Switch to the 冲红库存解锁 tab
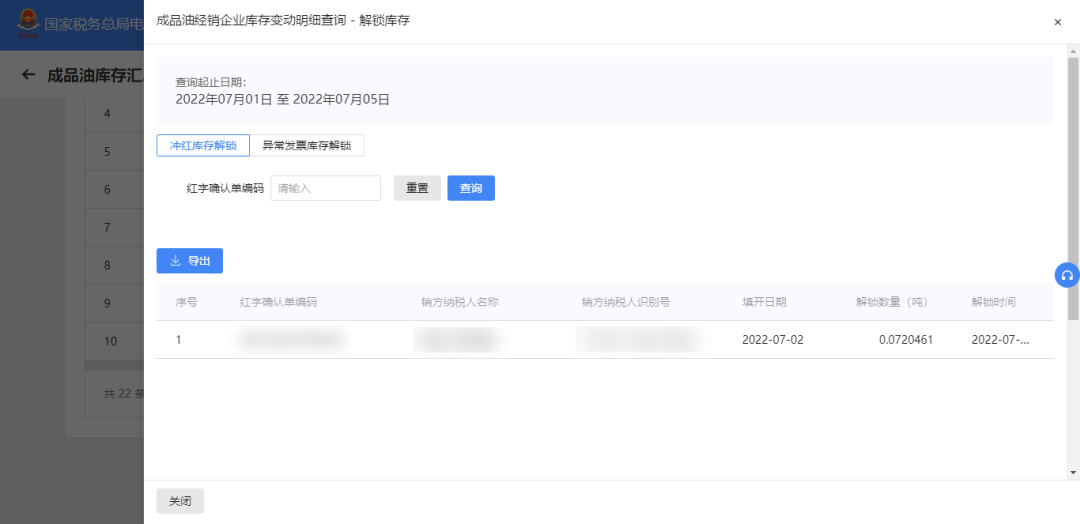 point(203,146)
